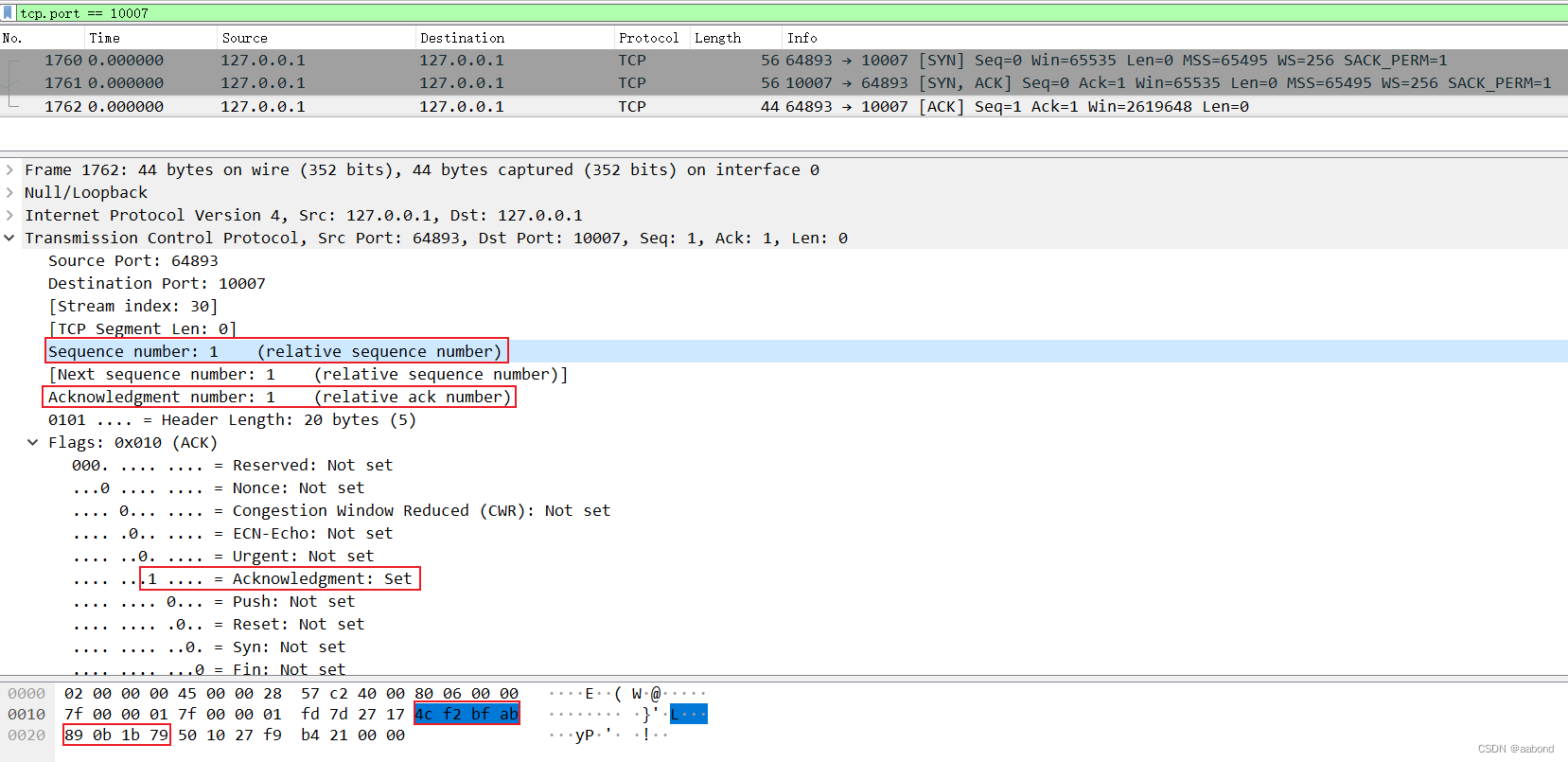Click TCP protocol cell of packet 1761

[x=632, y=83]
